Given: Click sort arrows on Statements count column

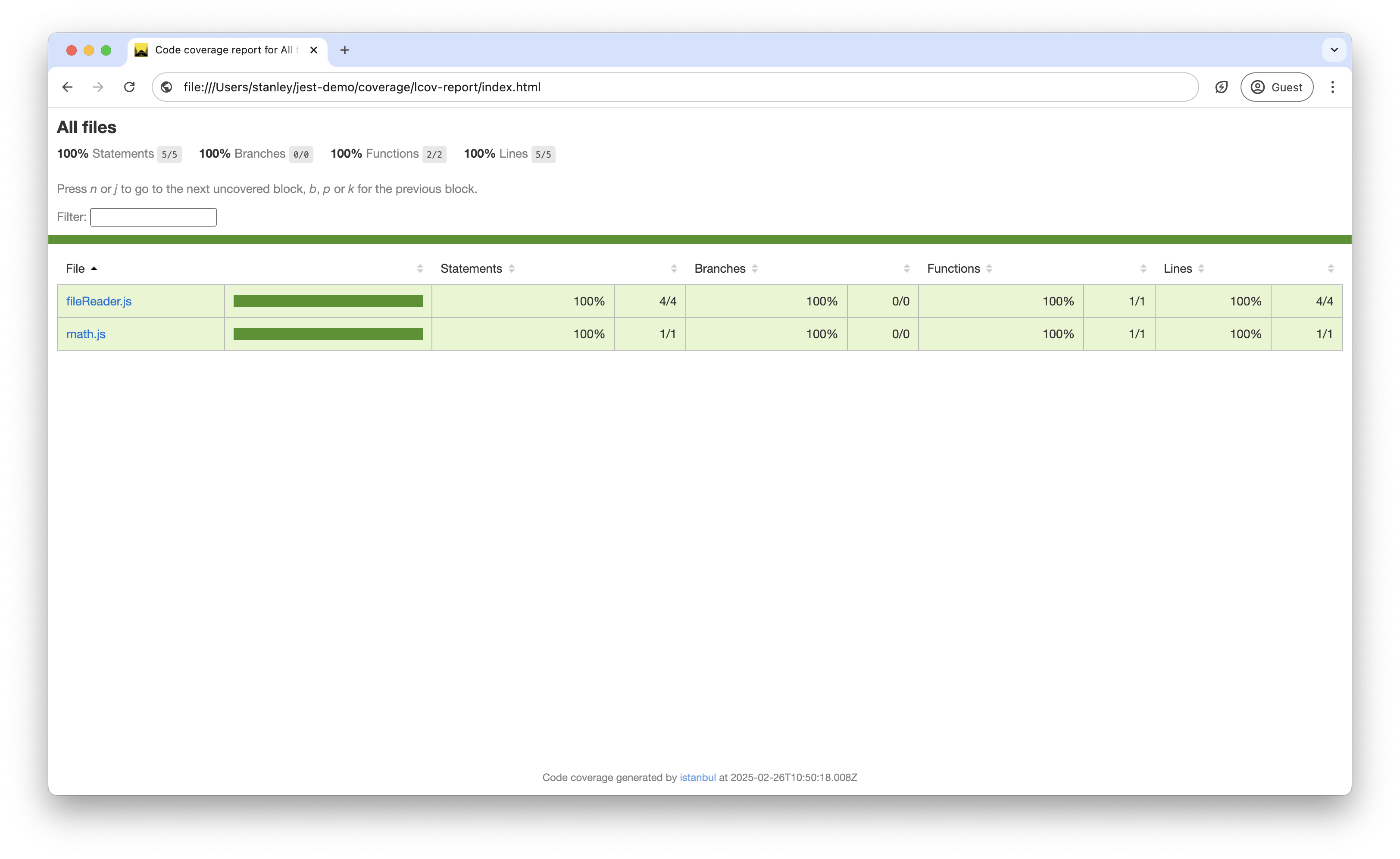Looking at the screenshot, I should pyautogui.click(x=674, y=268).
